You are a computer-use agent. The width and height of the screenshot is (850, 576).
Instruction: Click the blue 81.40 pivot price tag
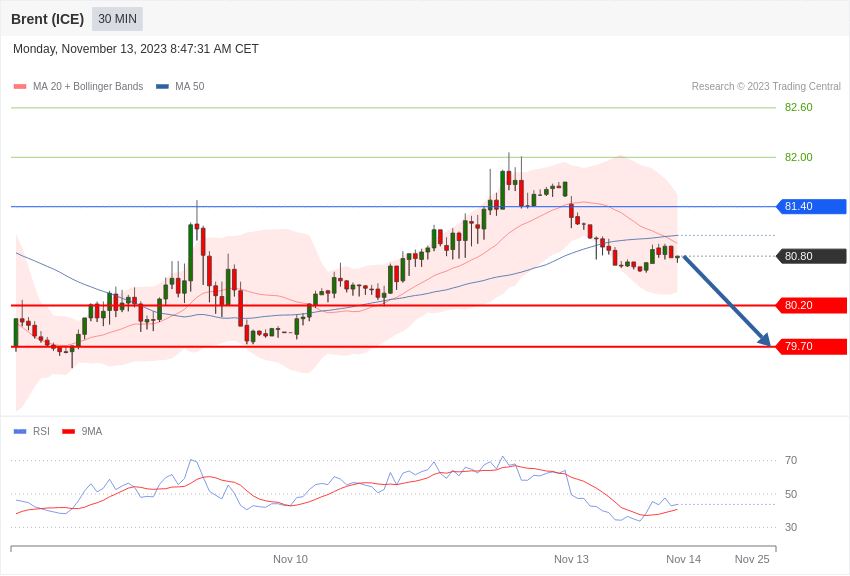point(812,206)
